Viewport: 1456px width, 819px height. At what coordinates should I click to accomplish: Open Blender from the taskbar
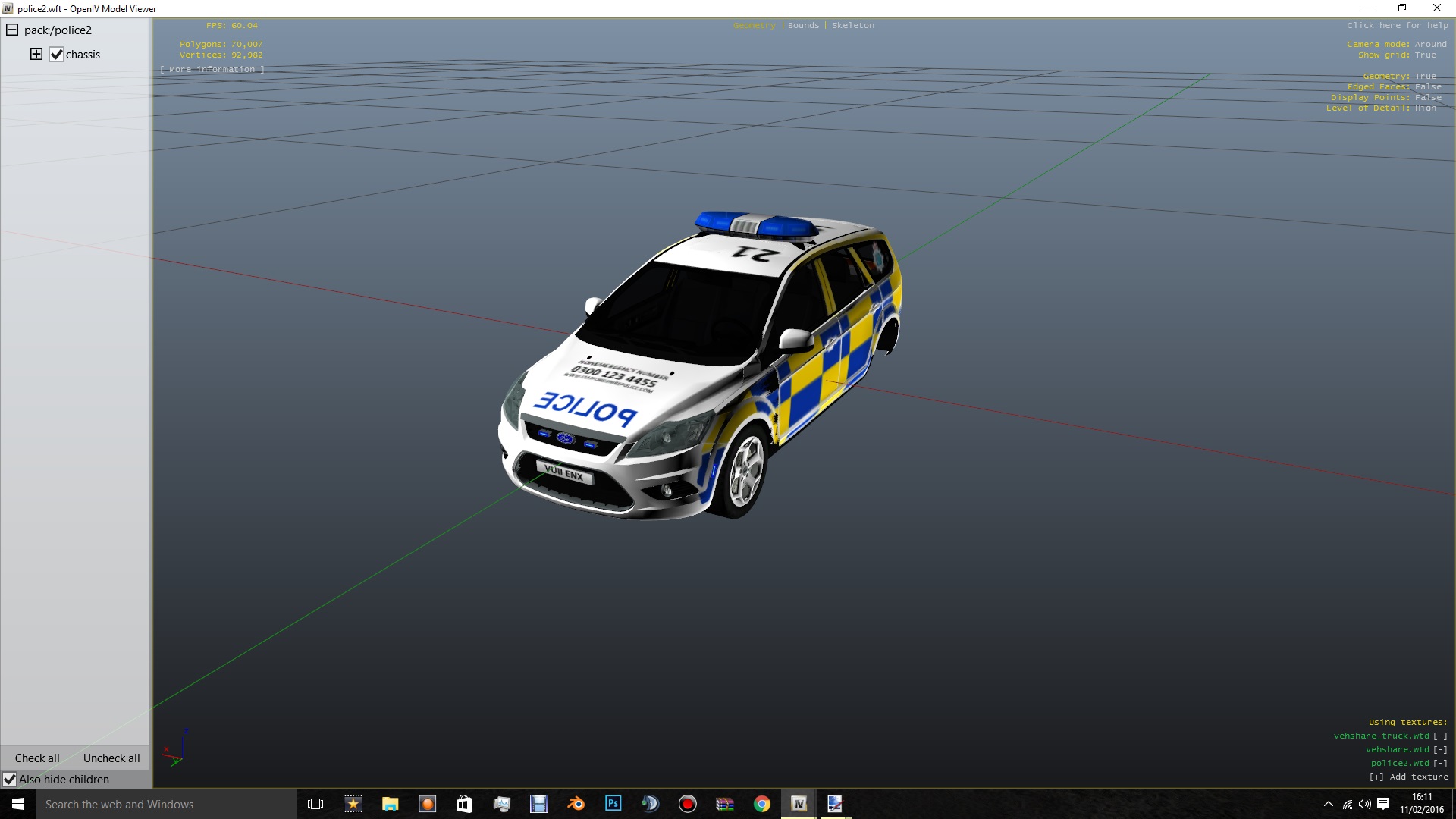point(576,804)
